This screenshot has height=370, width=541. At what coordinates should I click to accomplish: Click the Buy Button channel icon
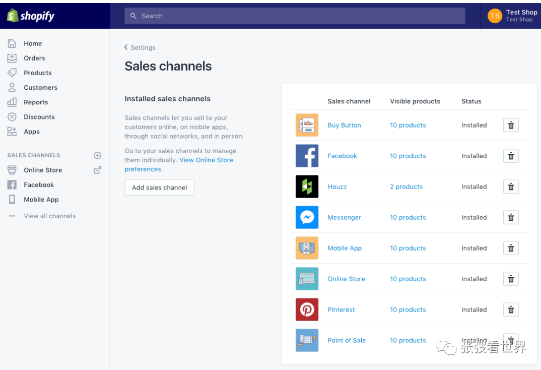coord(307,125)
